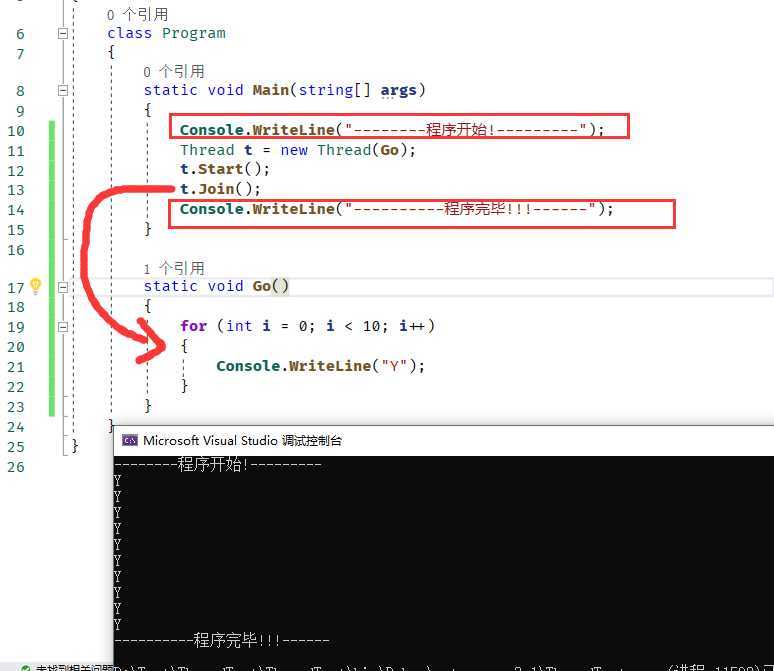The image size is (774, 671).
Task: Collapse the Main method code block
Action: pos(63,90)
